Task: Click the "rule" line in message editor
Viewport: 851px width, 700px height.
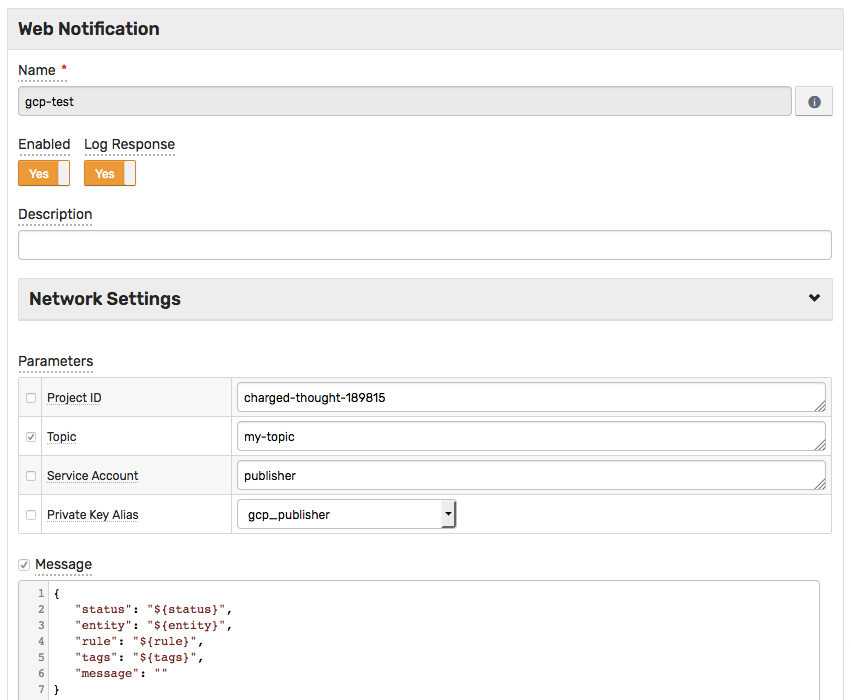Action: (139, 641)
